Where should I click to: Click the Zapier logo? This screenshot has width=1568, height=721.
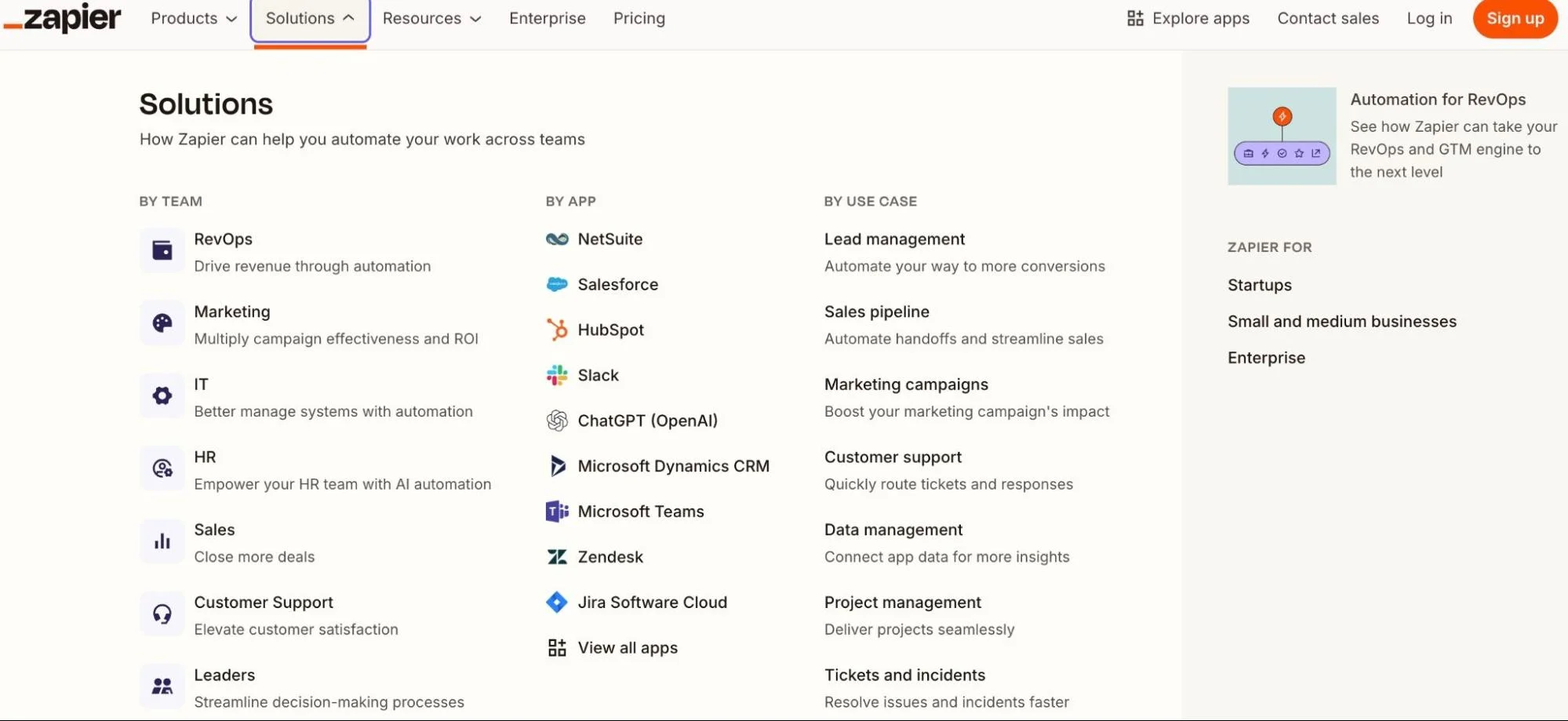click(x=63, y=19)
